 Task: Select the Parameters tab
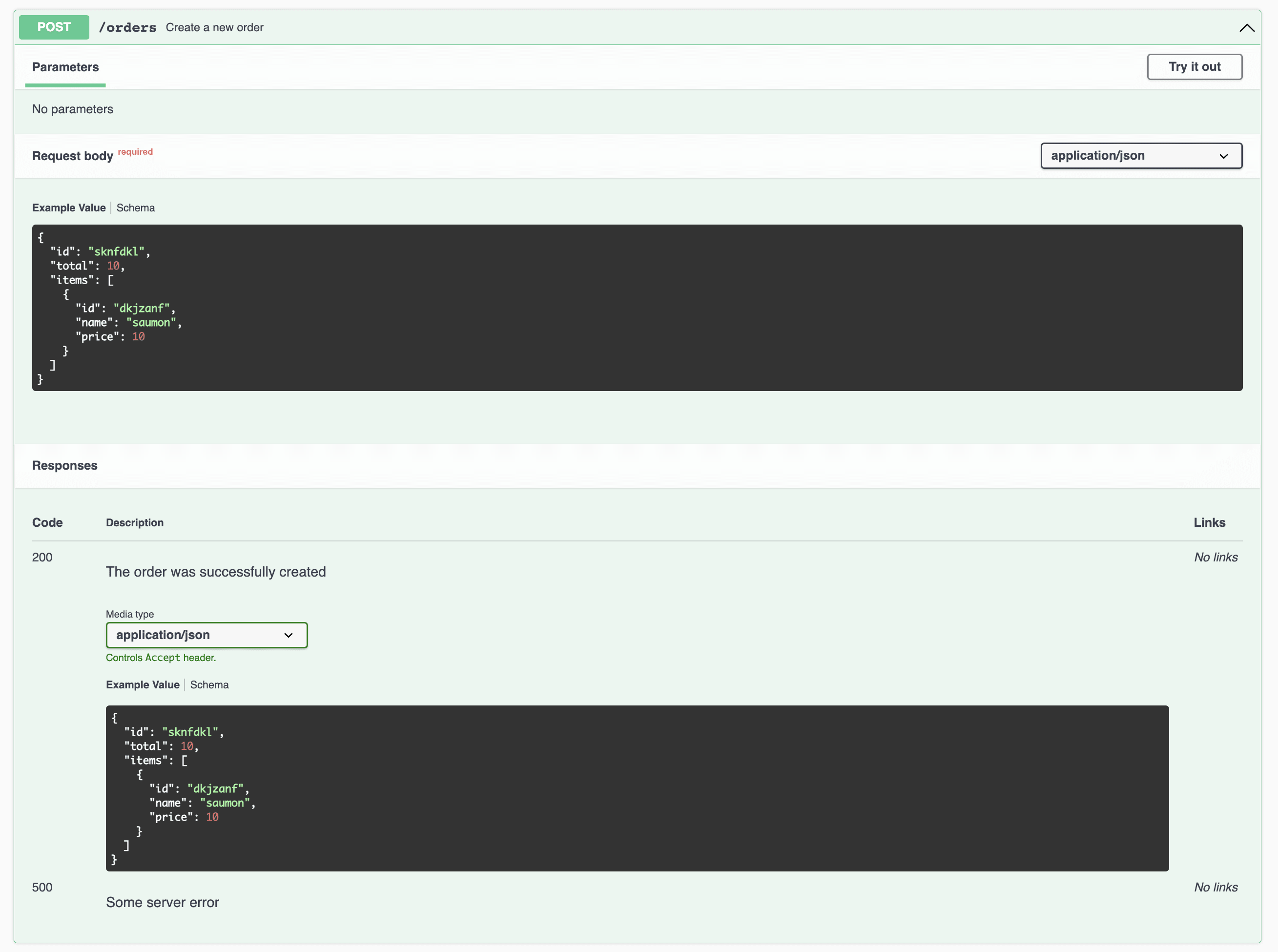[x=65, y=67]
